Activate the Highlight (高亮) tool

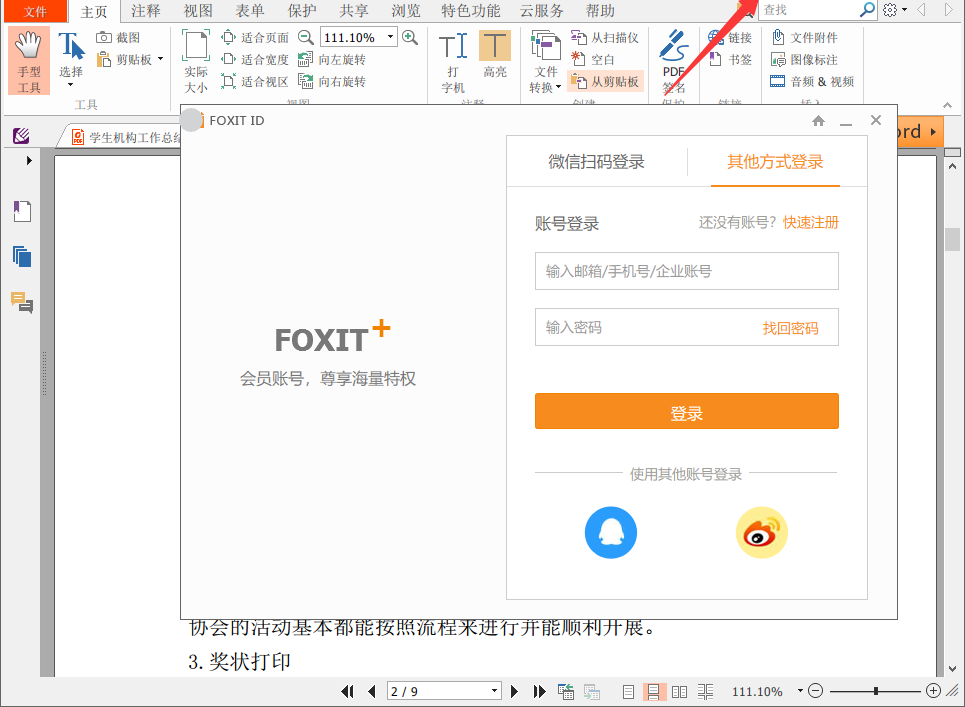click(x=494, y=55)
